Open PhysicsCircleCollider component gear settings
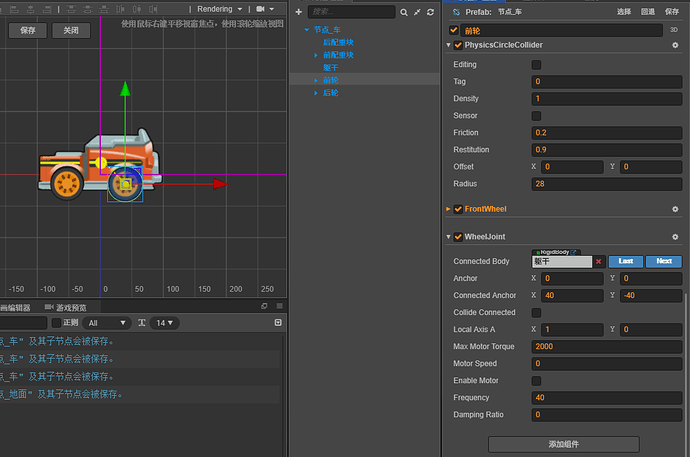Screen dimensions: 690x457 click(676, 45)
